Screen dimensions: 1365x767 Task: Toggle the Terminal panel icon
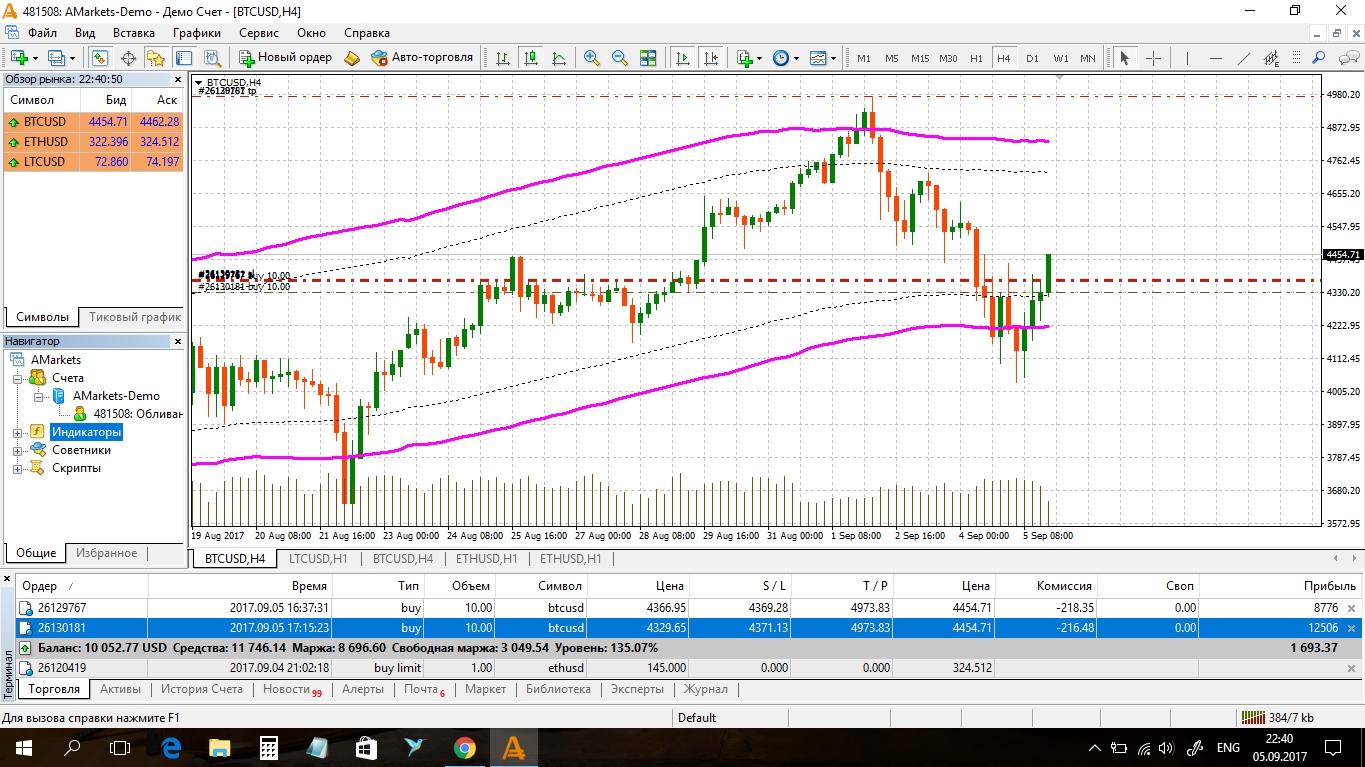tap(184, 58)
